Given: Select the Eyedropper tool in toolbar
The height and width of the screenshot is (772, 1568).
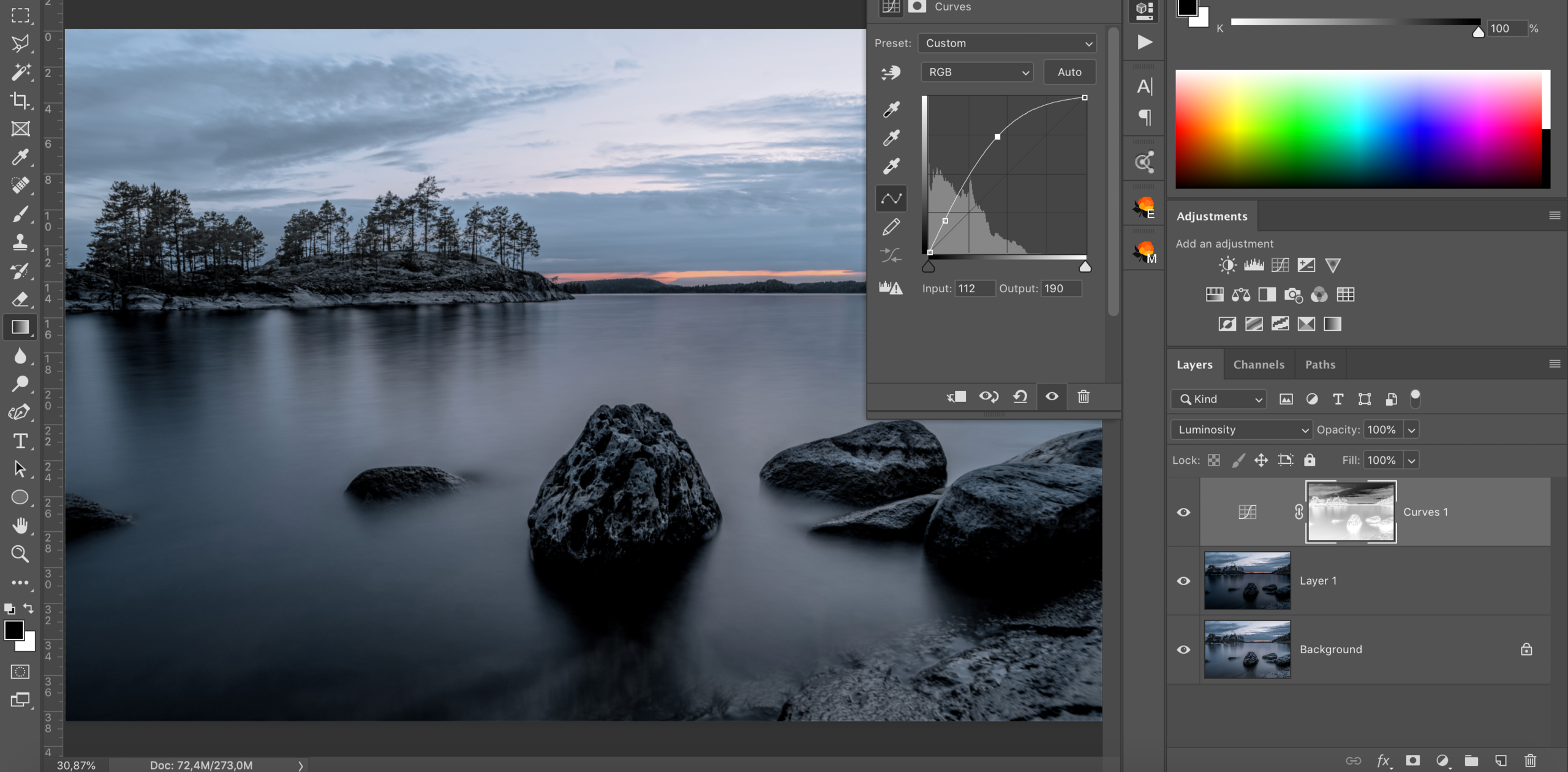Looking at the screenshot, I should (20, 157).
